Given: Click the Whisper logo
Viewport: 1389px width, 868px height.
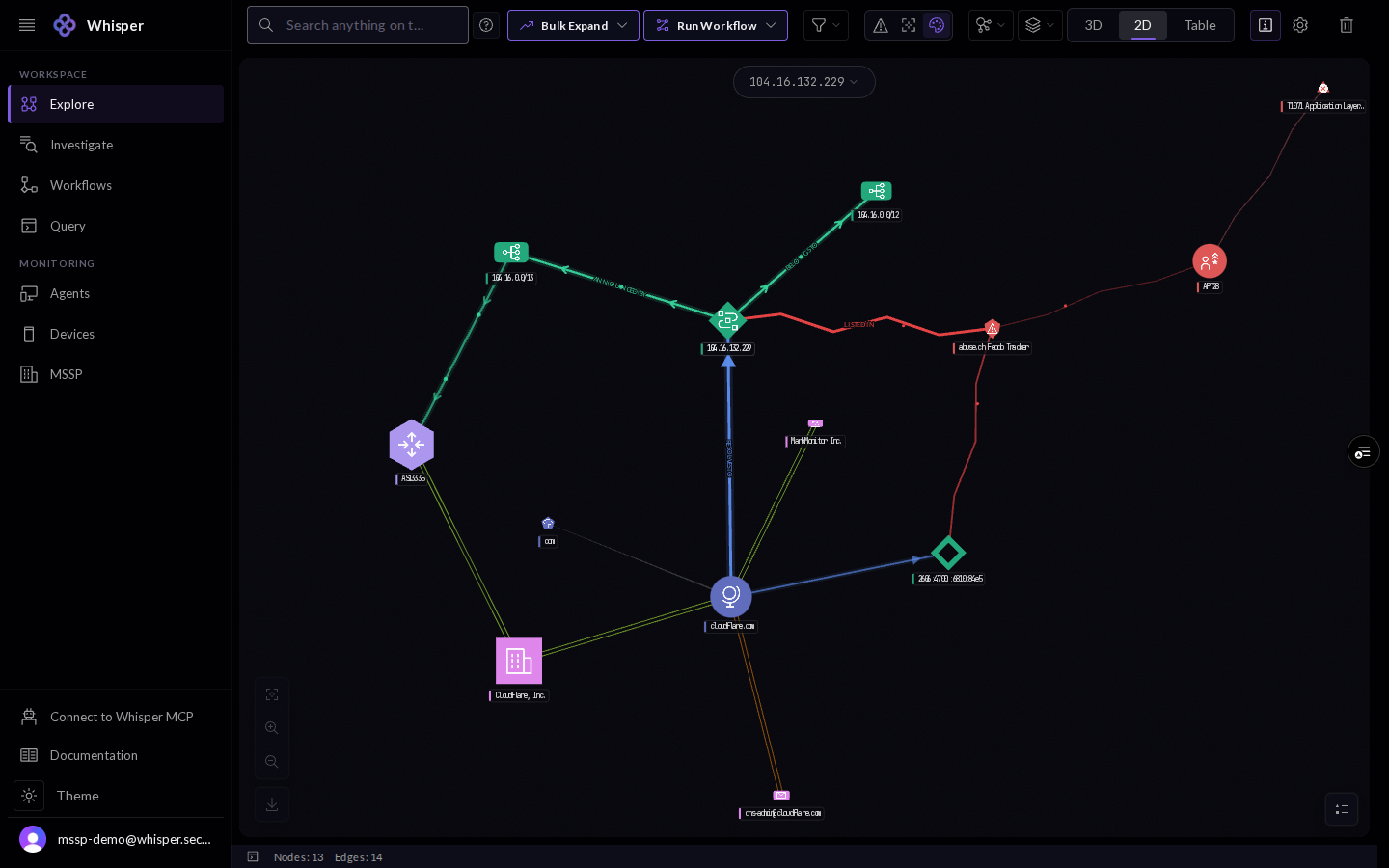Looking at the screenshot, I should [x=65, y=25].
